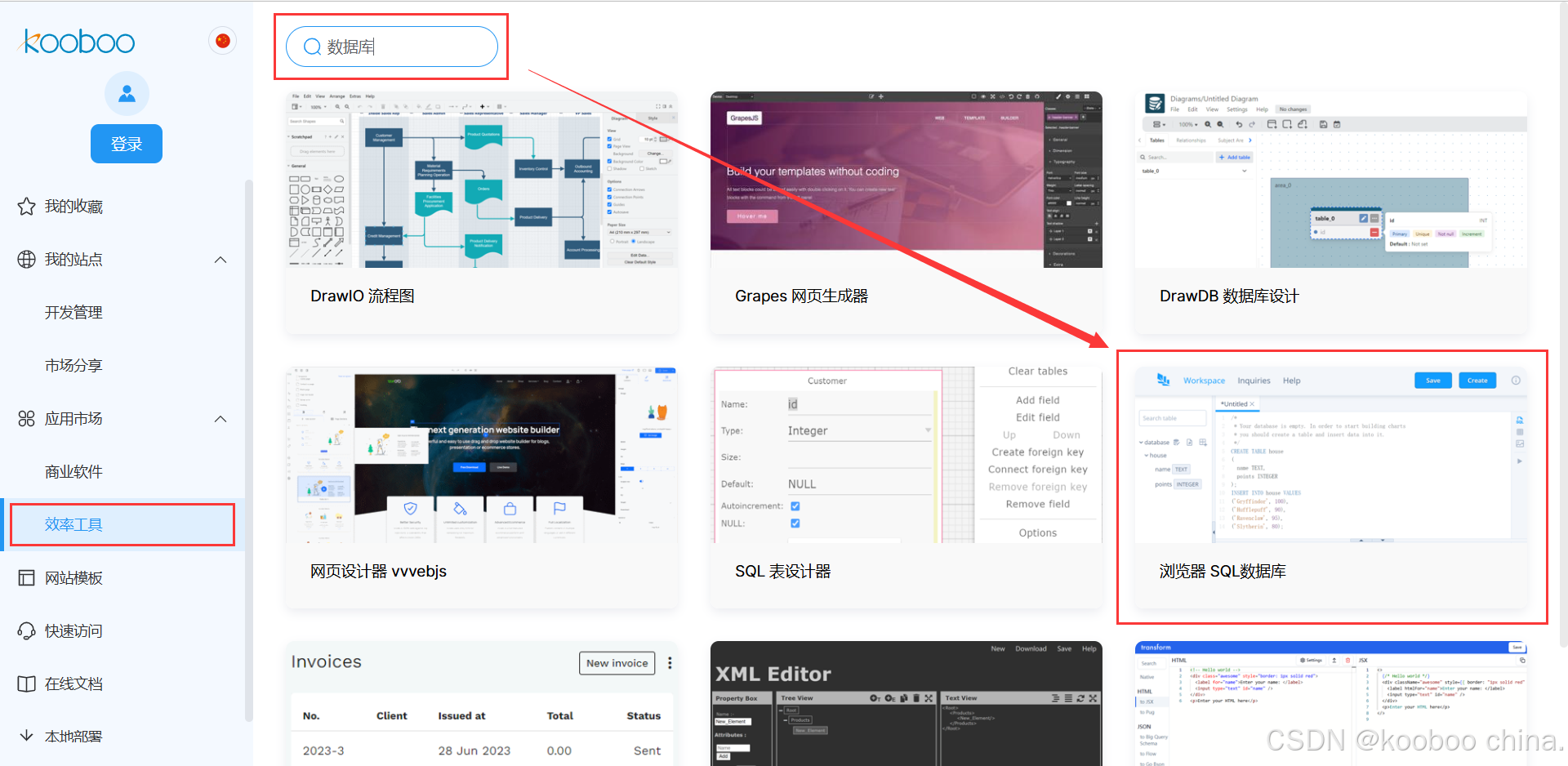Open the 网页设计器 vvvebjs thumbnail

click(482, 455)
